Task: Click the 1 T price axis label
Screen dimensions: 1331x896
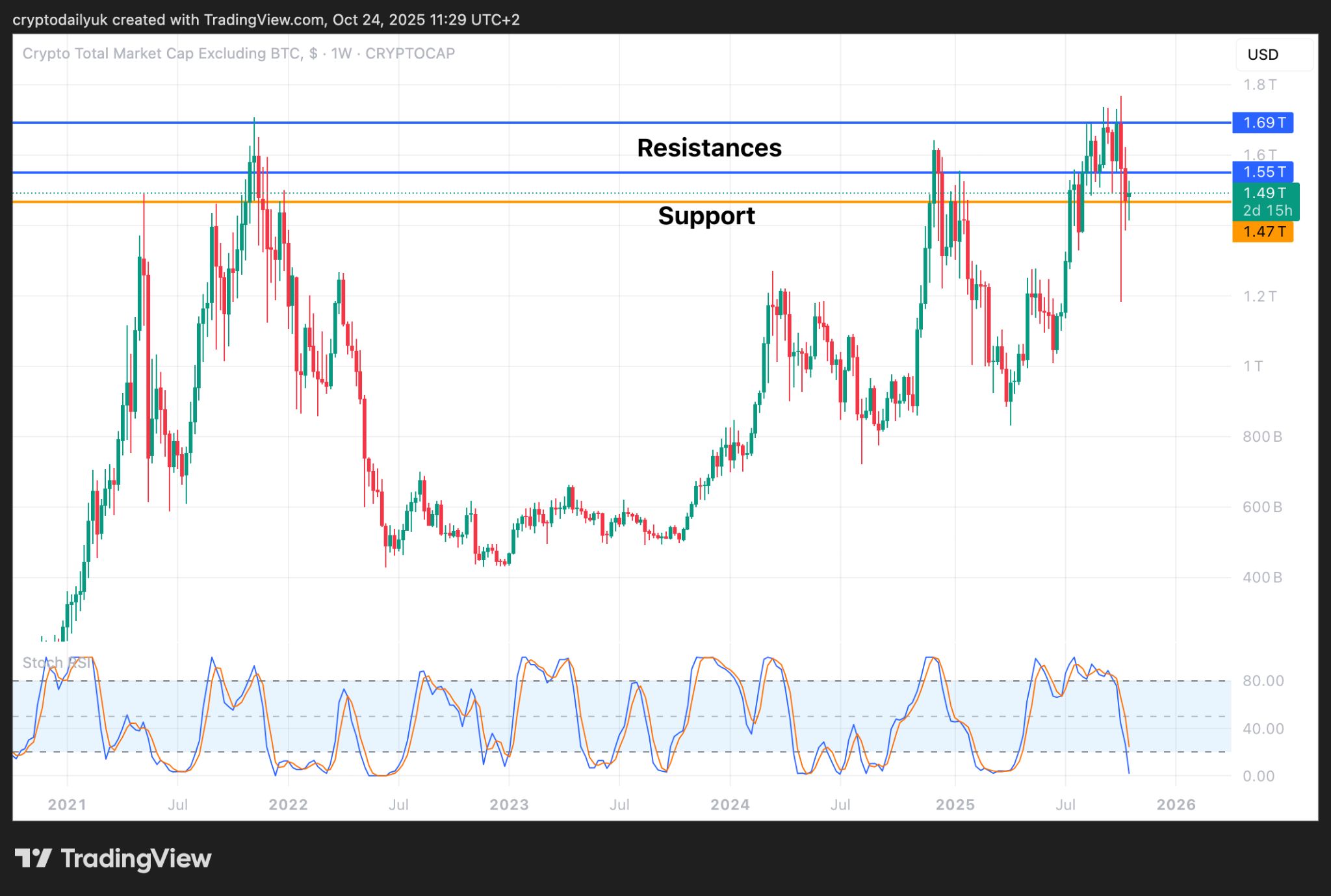Action: 1253,366
